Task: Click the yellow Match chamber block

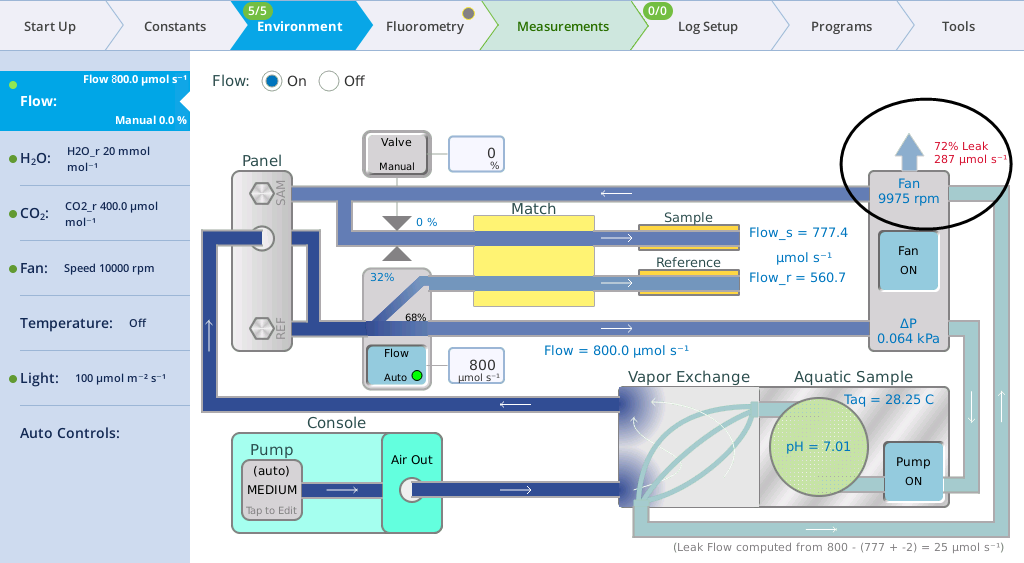Action: pyautogui.click(x=533, y=262)
